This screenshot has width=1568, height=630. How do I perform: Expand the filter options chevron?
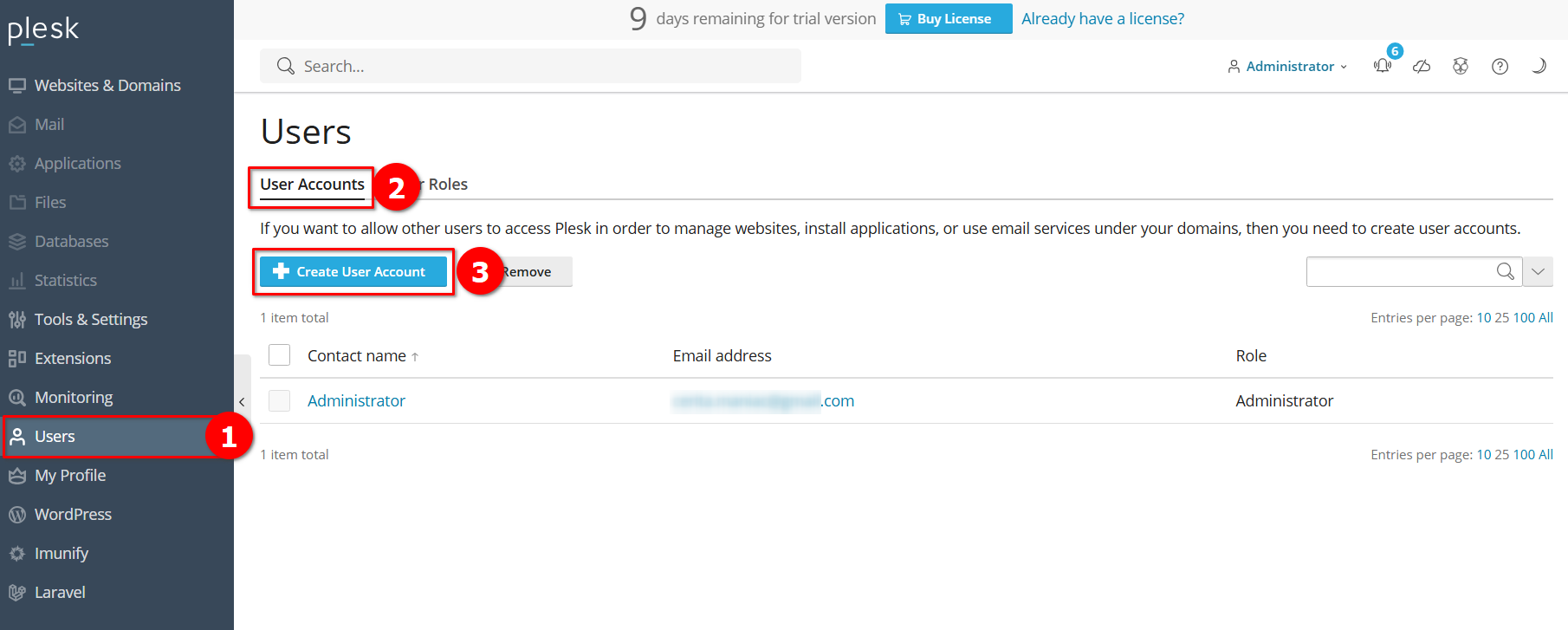point(1538,271)
